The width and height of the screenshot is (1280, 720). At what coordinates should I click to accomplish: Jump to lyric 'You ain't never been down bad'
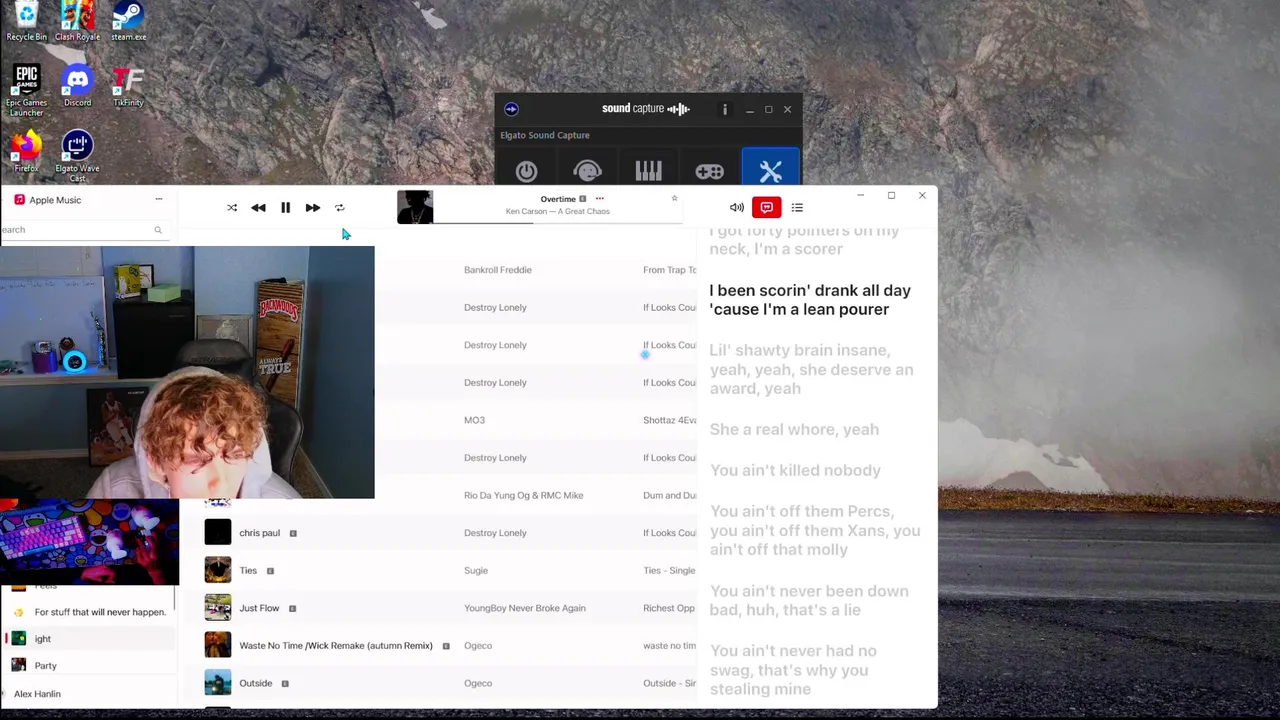tap(809, 601)
